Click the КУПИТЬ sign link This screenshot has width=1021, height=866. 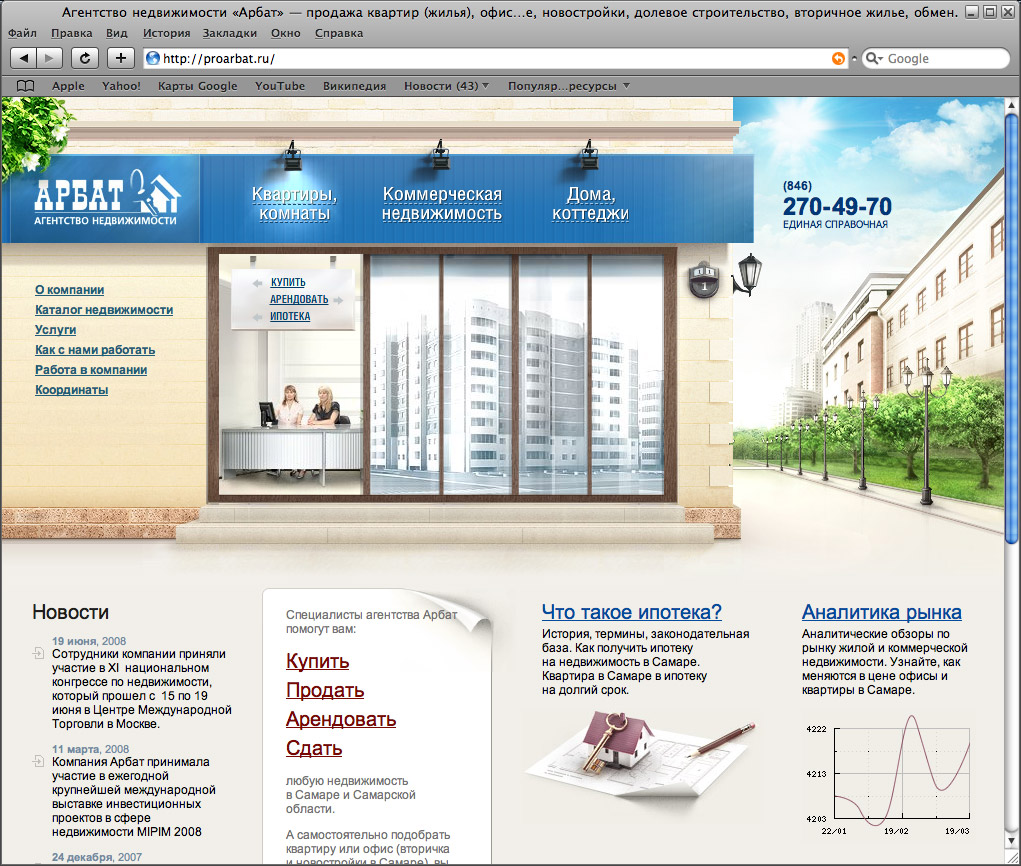point(288,282)
